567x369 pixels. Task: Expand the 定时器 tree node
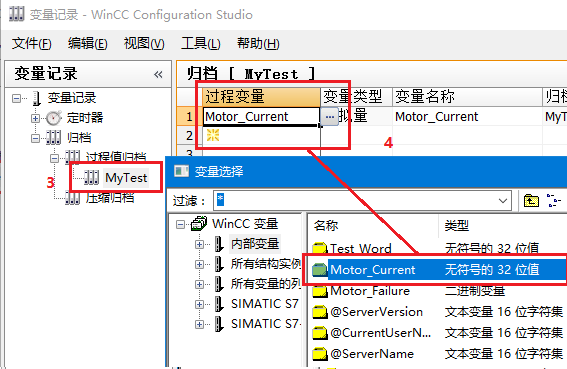(35, 118)
